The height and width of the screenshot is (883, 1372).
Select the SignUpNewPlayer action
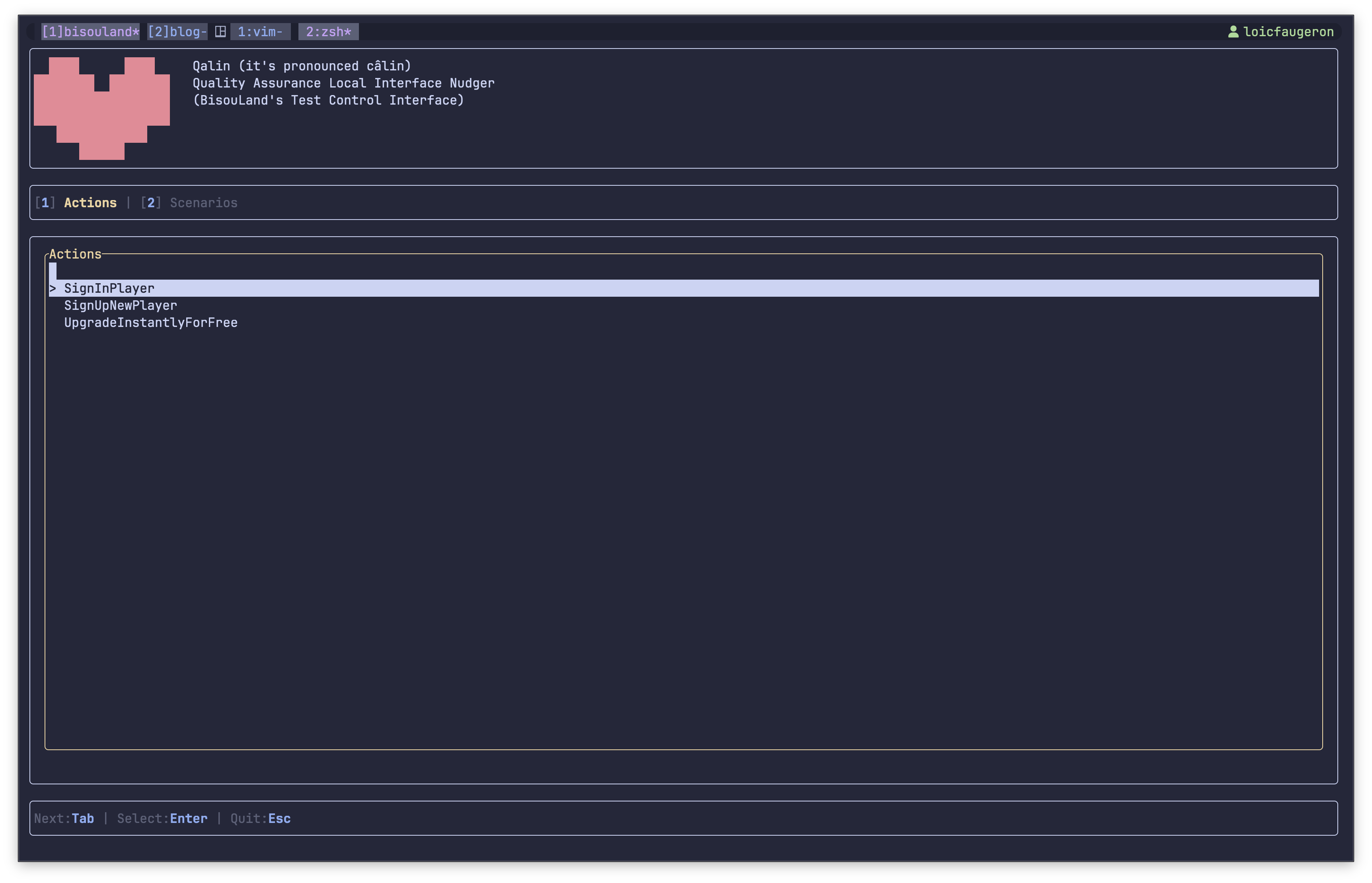pos(121,305)
